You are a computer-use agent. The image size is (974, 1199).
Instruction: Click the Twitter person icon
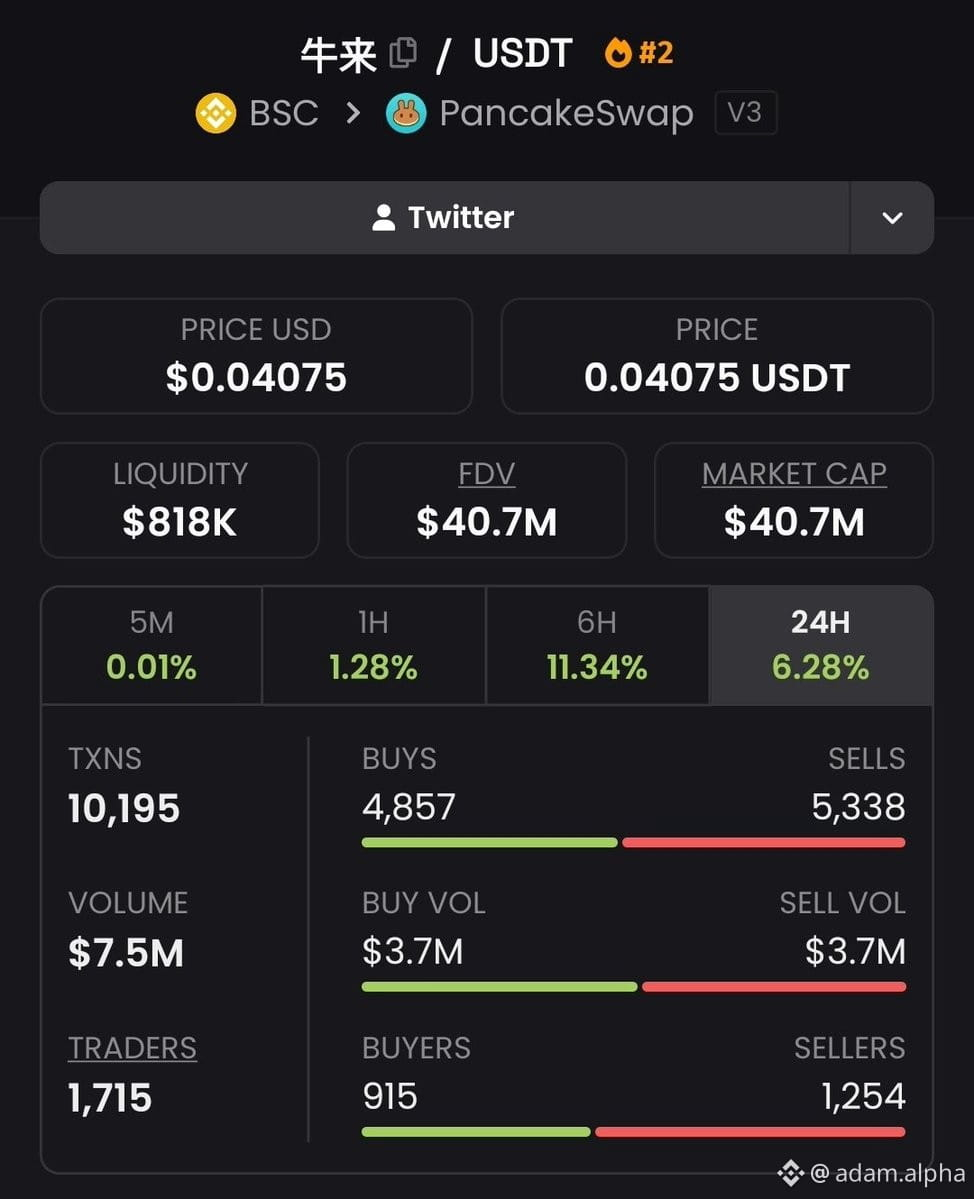pos(383,217)
